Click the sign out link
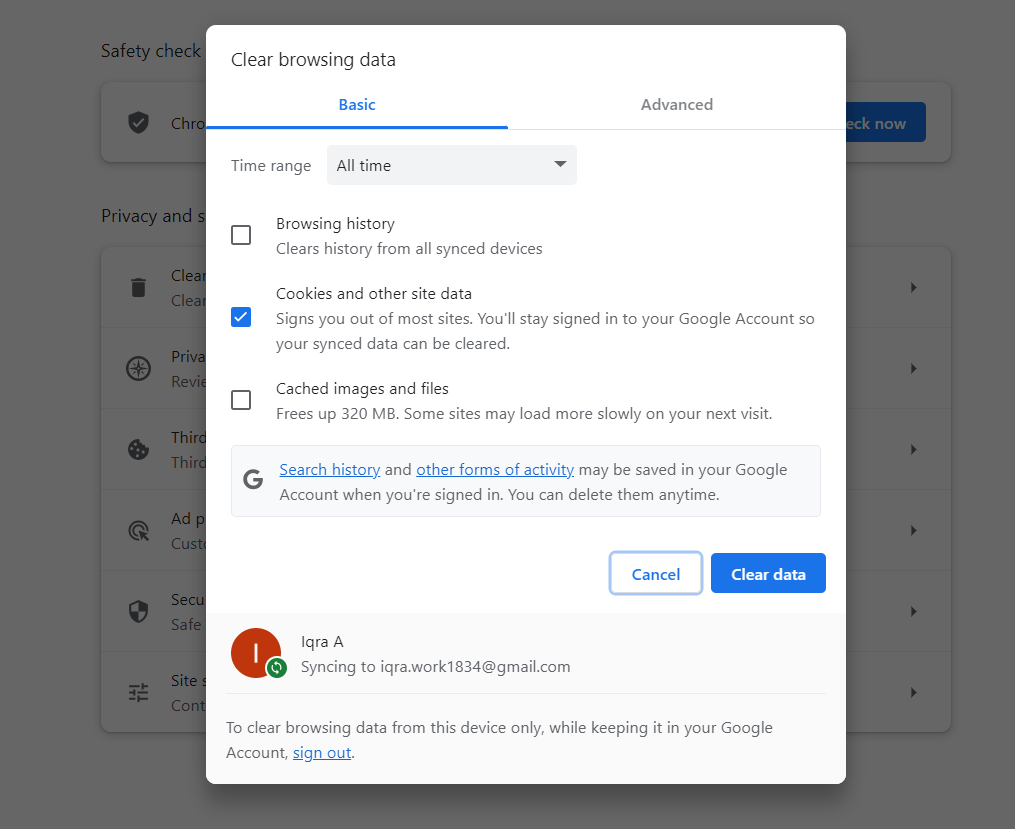The height and width of the screenshot is (829, 1015). coord(322,753)
